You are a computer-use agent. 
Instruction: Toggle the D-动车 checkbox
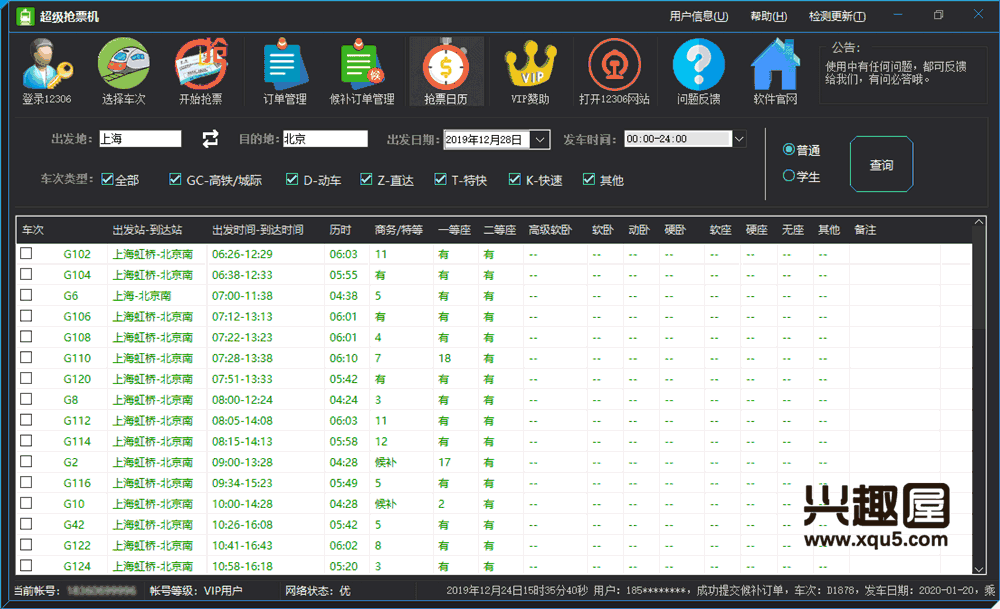point(291,179)
